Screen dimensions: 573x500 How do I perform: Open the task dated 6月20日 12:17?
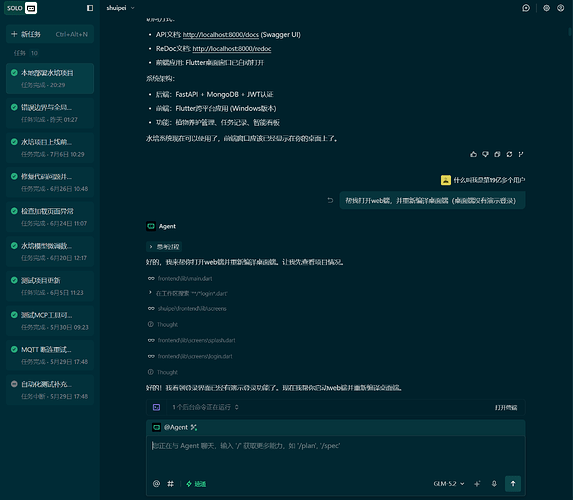[50, 251]
